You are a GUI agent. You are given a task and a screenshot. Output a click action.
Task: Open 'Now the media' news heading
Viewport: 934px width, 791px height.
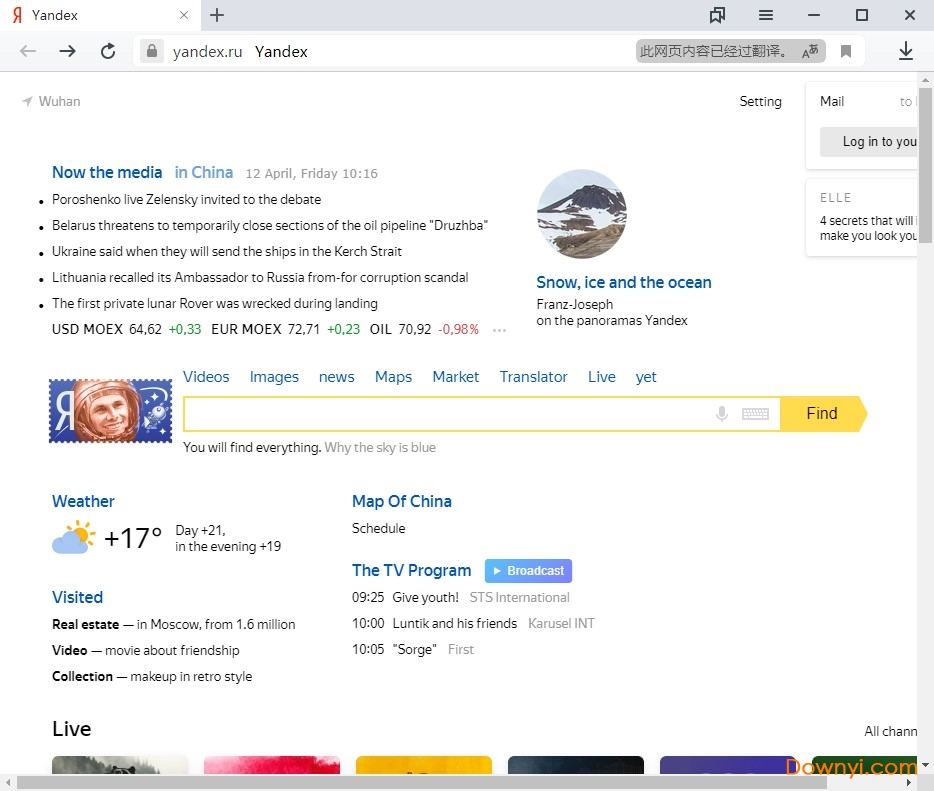pos(107,173)
